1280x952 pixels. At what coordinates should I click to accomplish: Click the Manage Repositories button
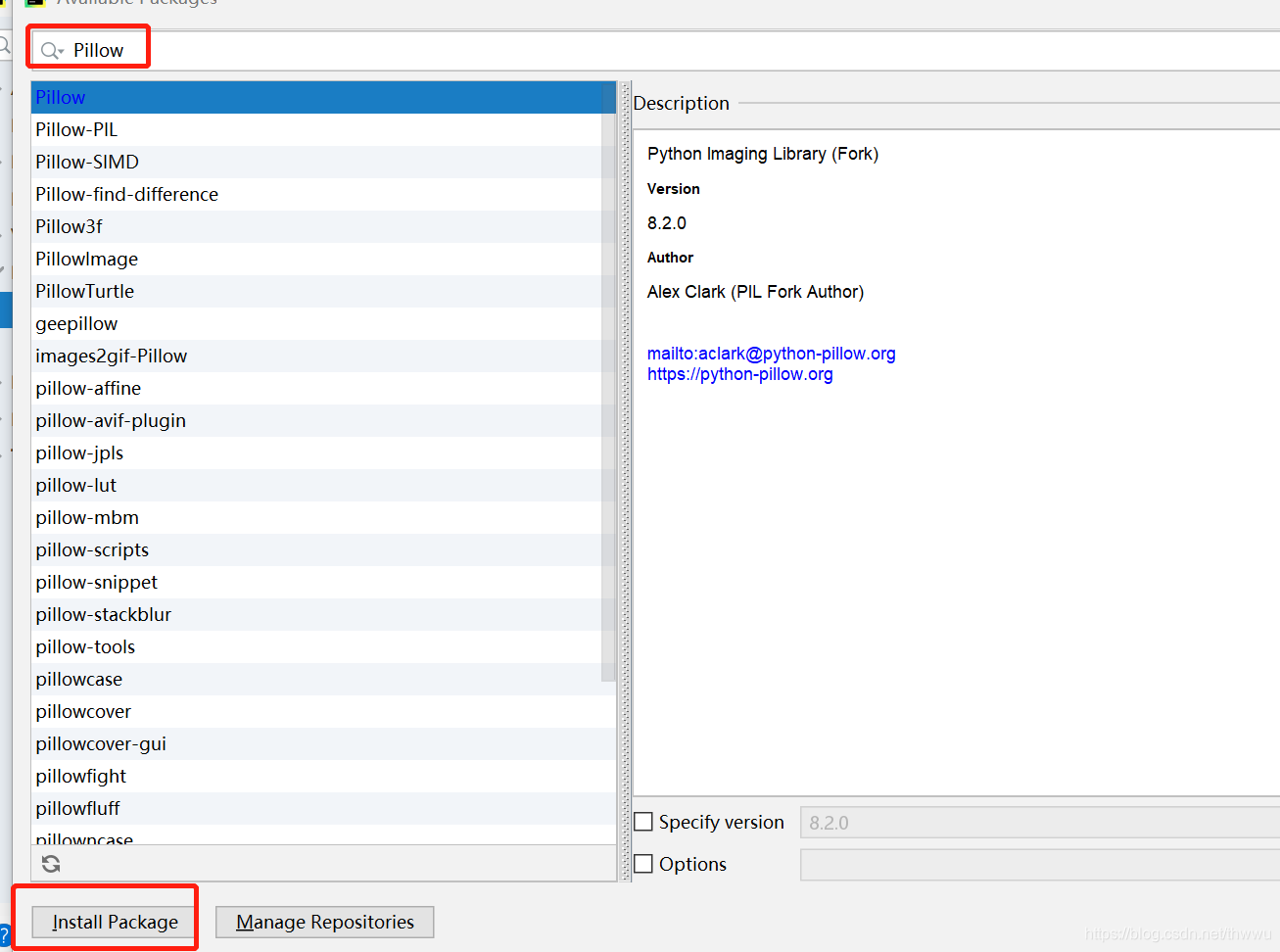tap(324, 922)
